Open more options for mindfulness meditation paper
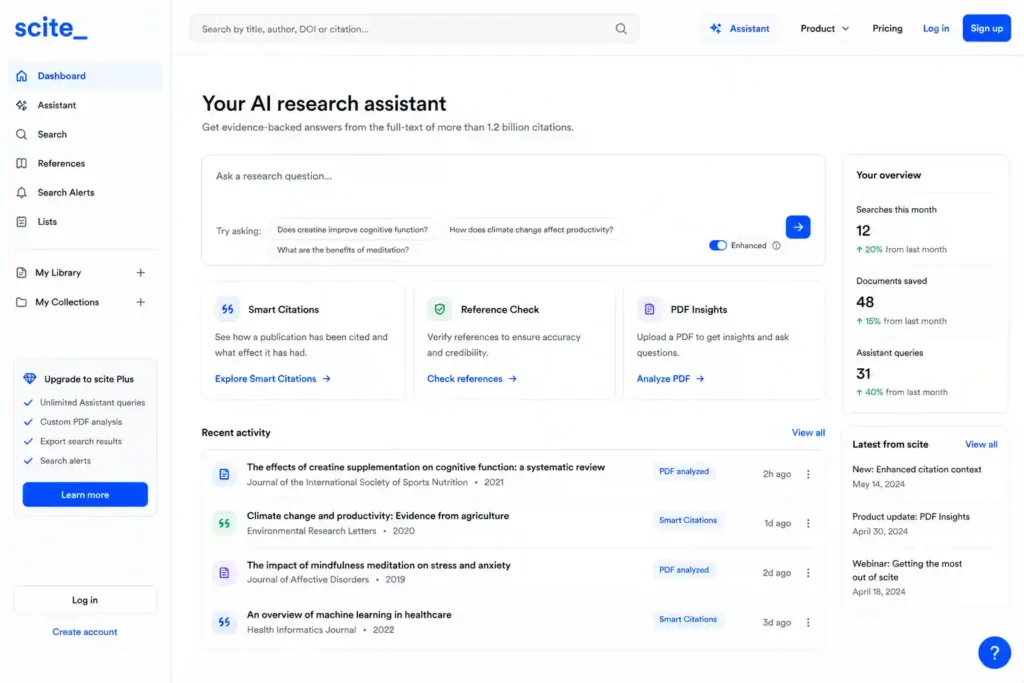The image size is (1024, 683). coord(808,573)
